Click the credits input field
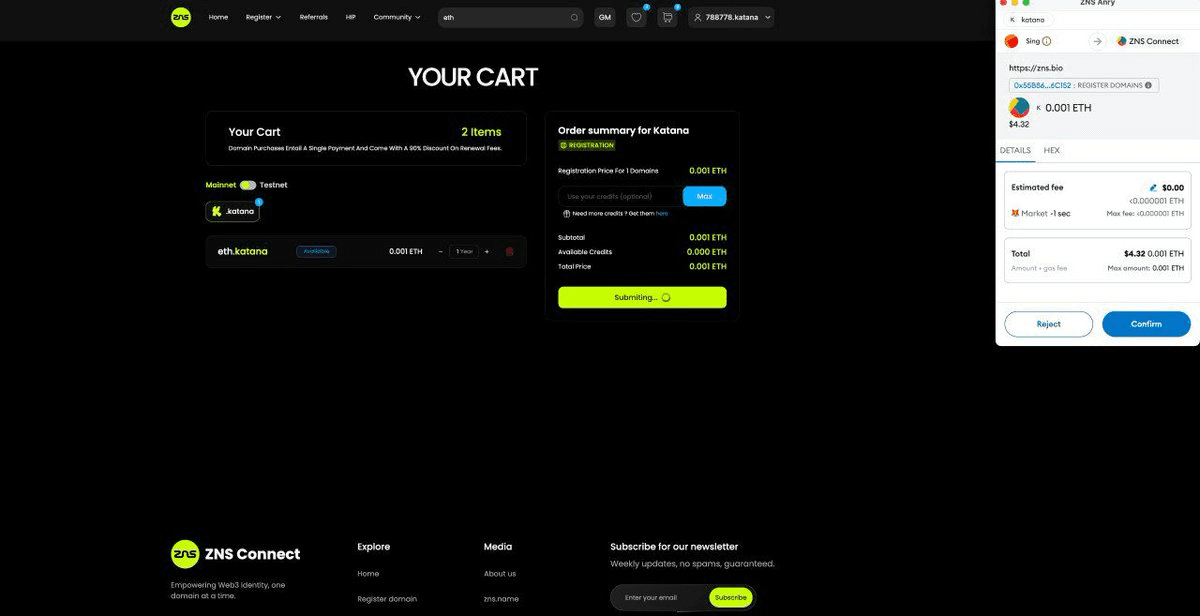Viewport: 1200px width, 616px height. point(620,196)
